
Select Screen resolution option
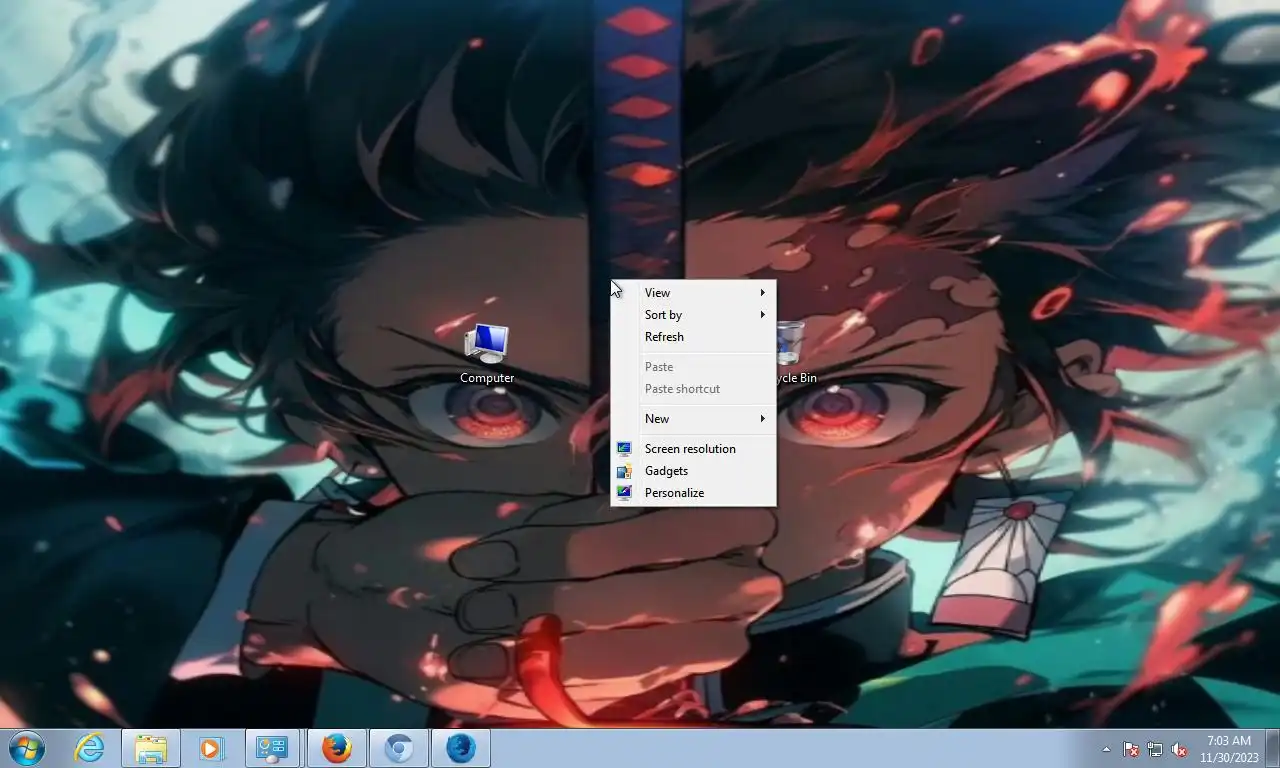pyautogui.click(x=693, y=449)
